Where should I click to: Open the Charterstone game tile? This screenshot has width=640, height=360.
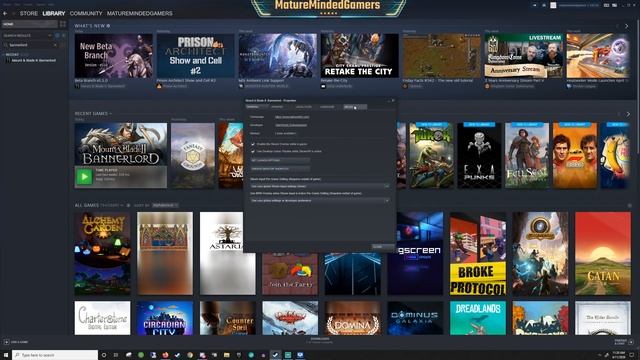(x=103, y=318)
